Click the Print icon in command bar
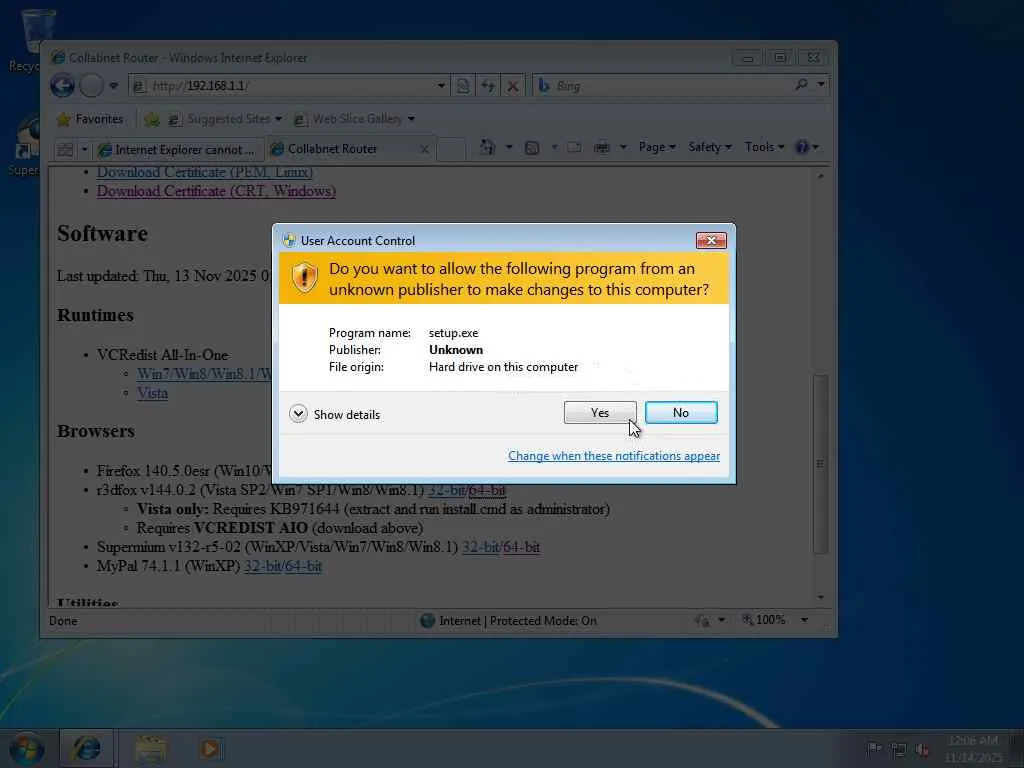 click(x=601, y=148)
